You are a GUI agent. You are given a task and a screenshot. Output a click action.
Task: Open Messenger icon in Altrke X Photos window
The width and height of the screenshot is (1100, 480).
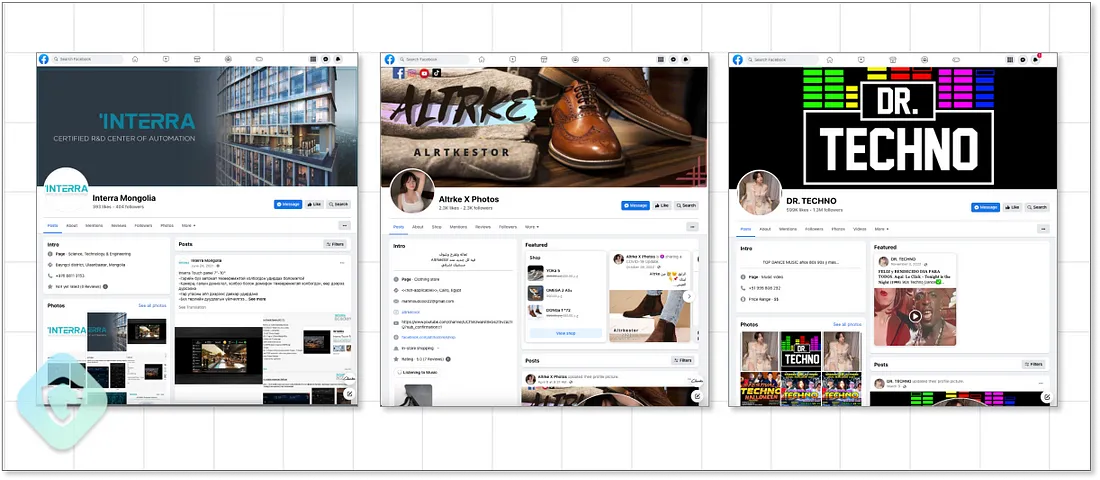[x=673, y=60]
